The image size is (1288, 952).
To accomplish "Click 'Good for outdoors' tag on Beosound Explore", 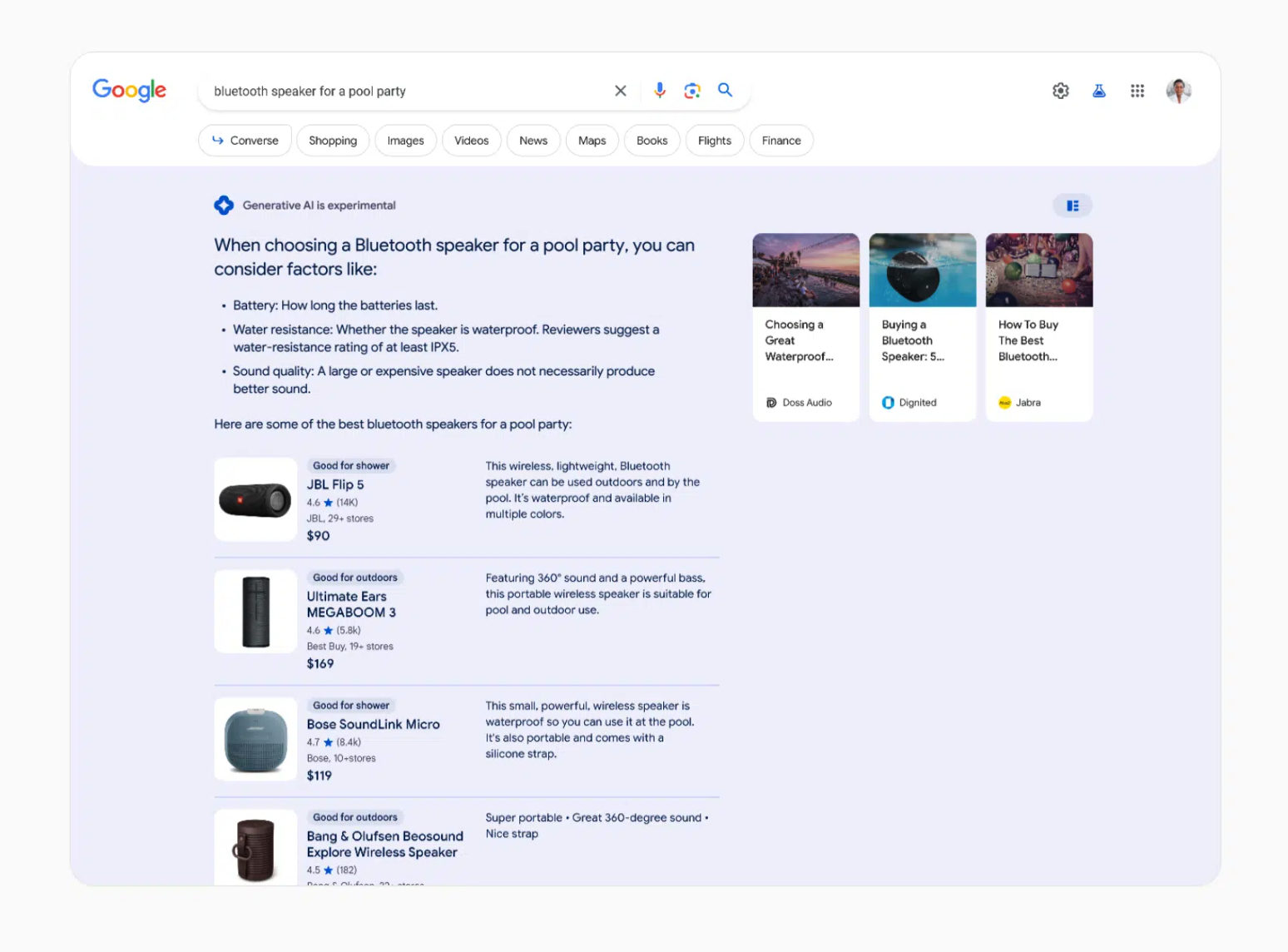I will [355, 817].
